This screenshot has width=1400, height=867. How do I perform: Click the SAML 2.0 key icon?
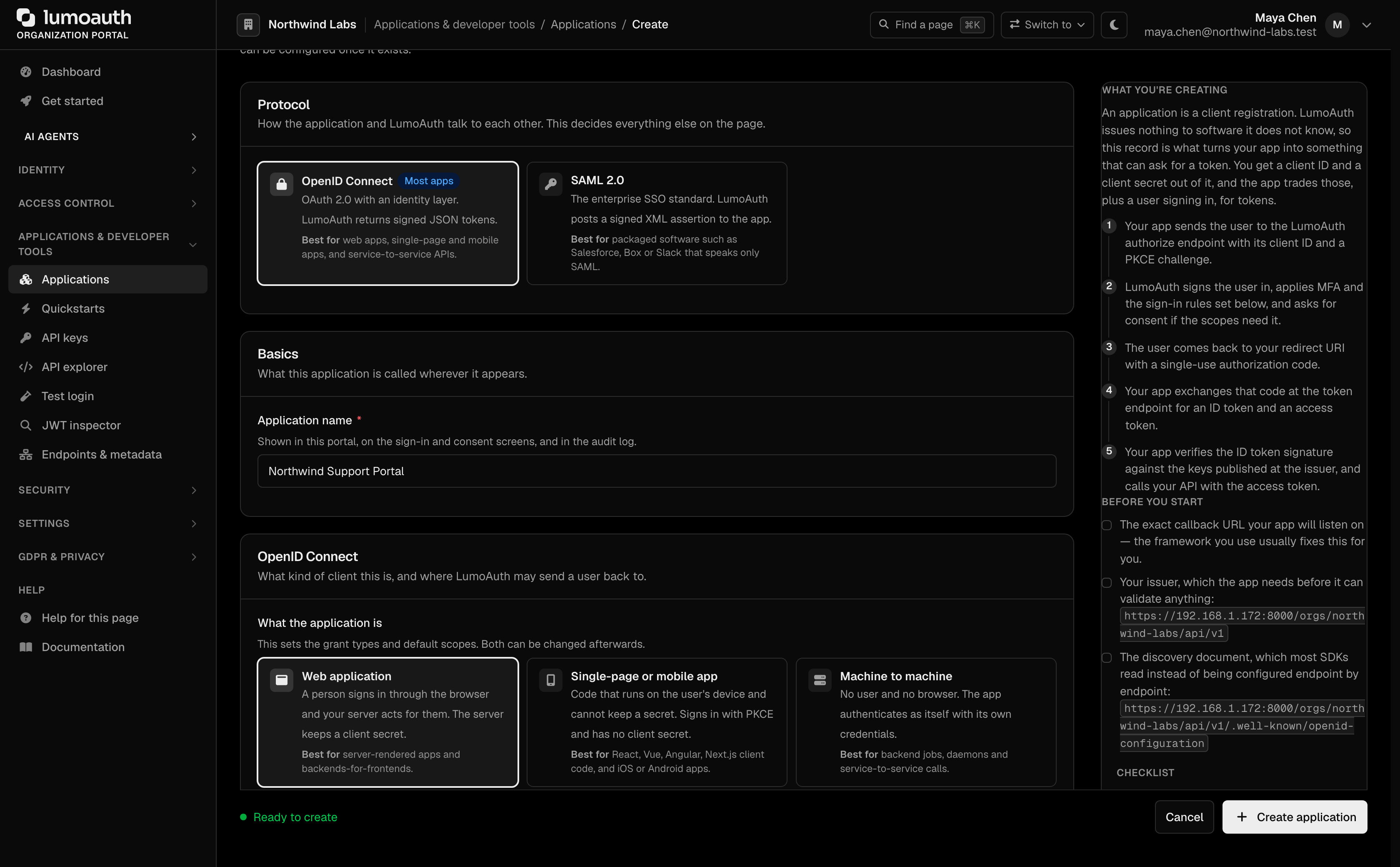point(550,185)
